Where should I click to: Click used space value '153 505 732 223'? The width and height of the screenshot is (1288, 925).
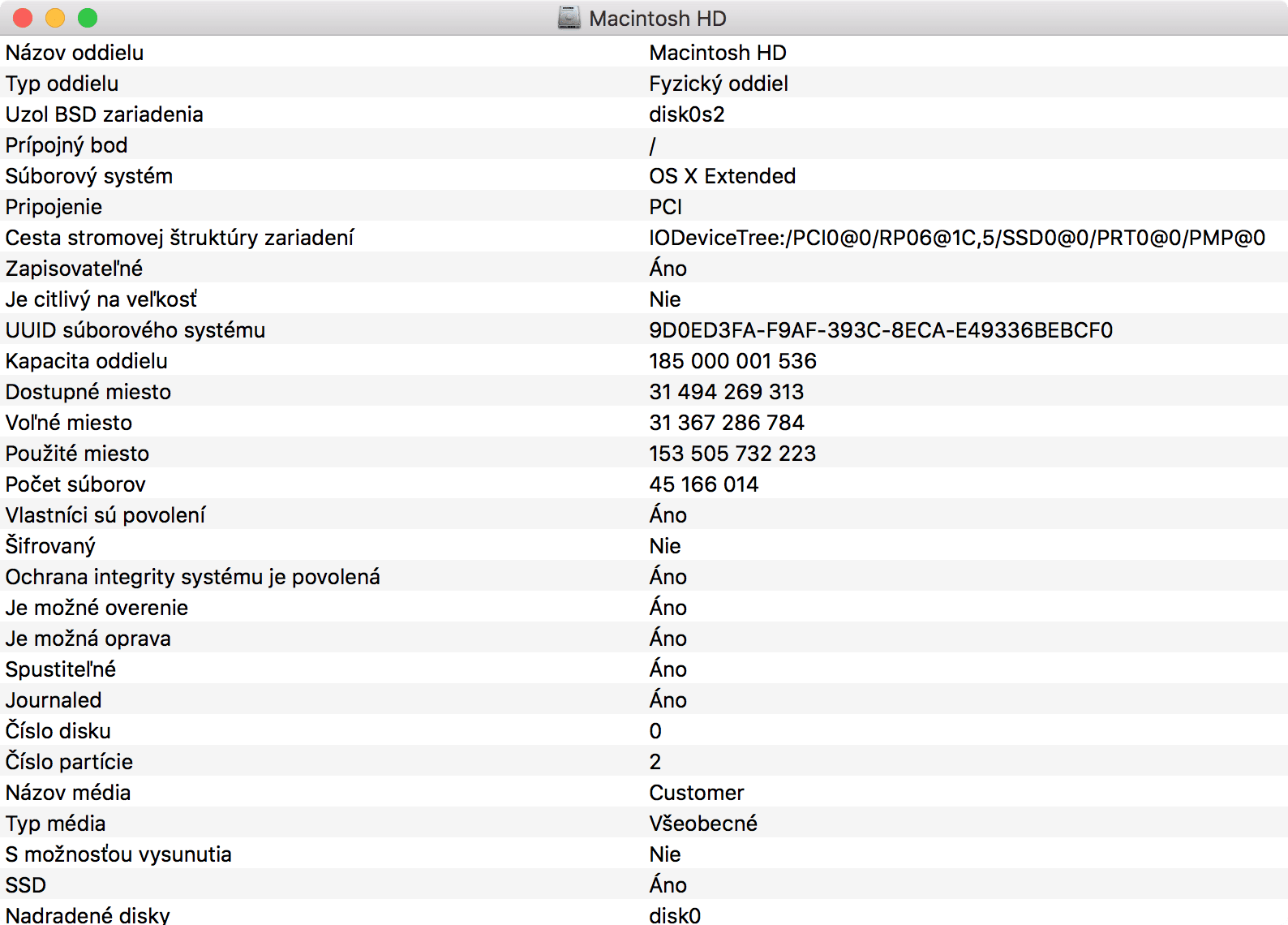click(x=732, y=454)
